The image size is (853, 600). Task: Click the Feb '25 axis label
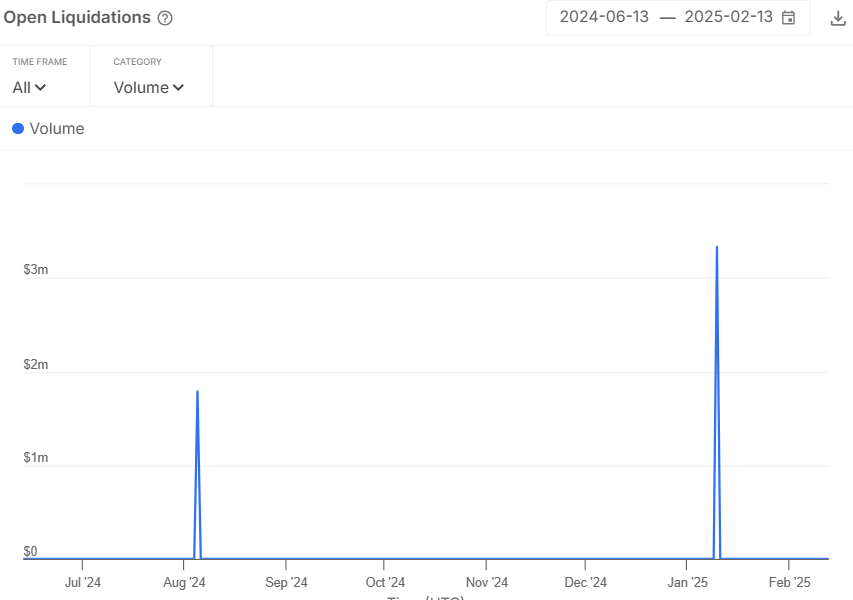click(789, 582)
